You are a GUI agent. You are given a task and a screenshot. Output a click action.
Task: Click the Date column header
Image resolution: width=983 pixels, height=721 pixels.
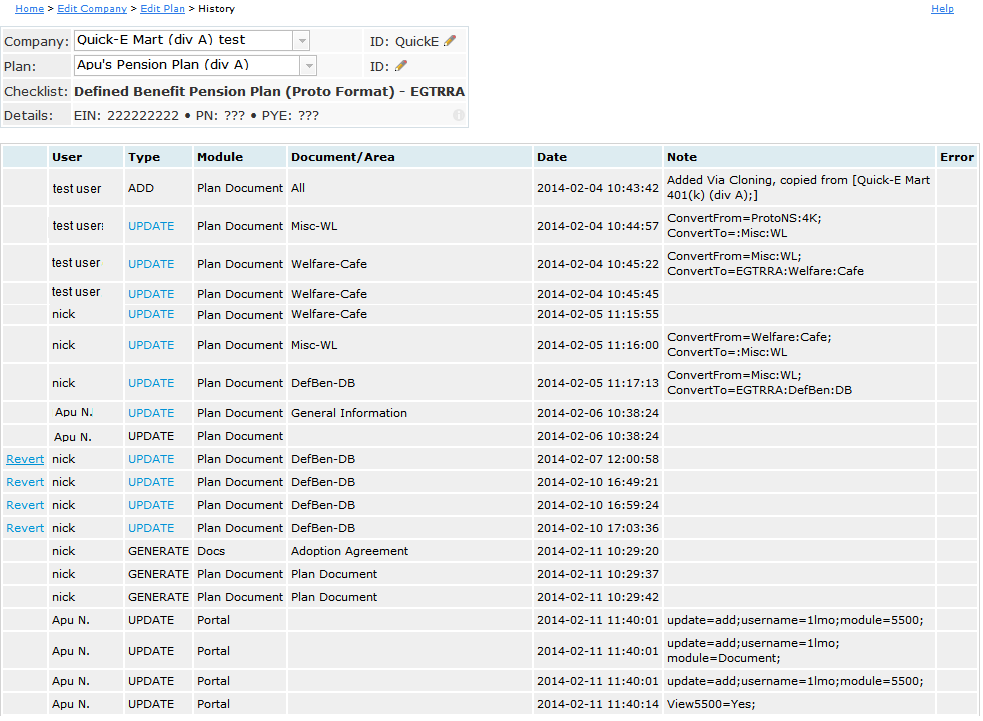click(552, 157)
